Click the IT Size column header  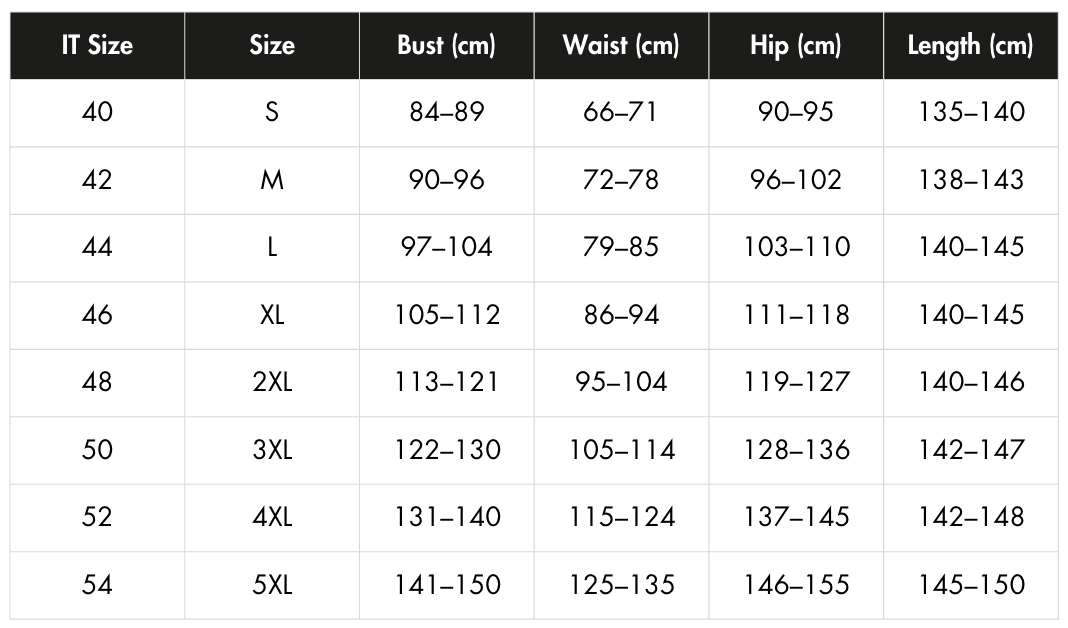97,46
